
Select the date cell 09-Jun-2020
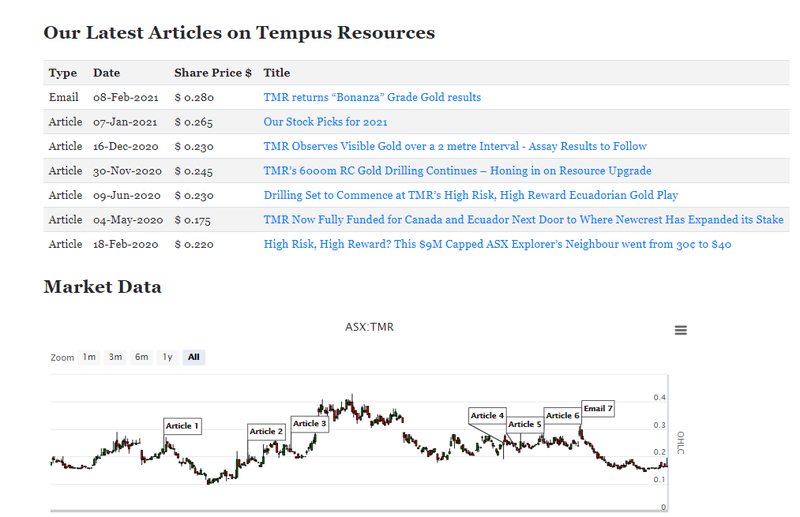(127, 195)
